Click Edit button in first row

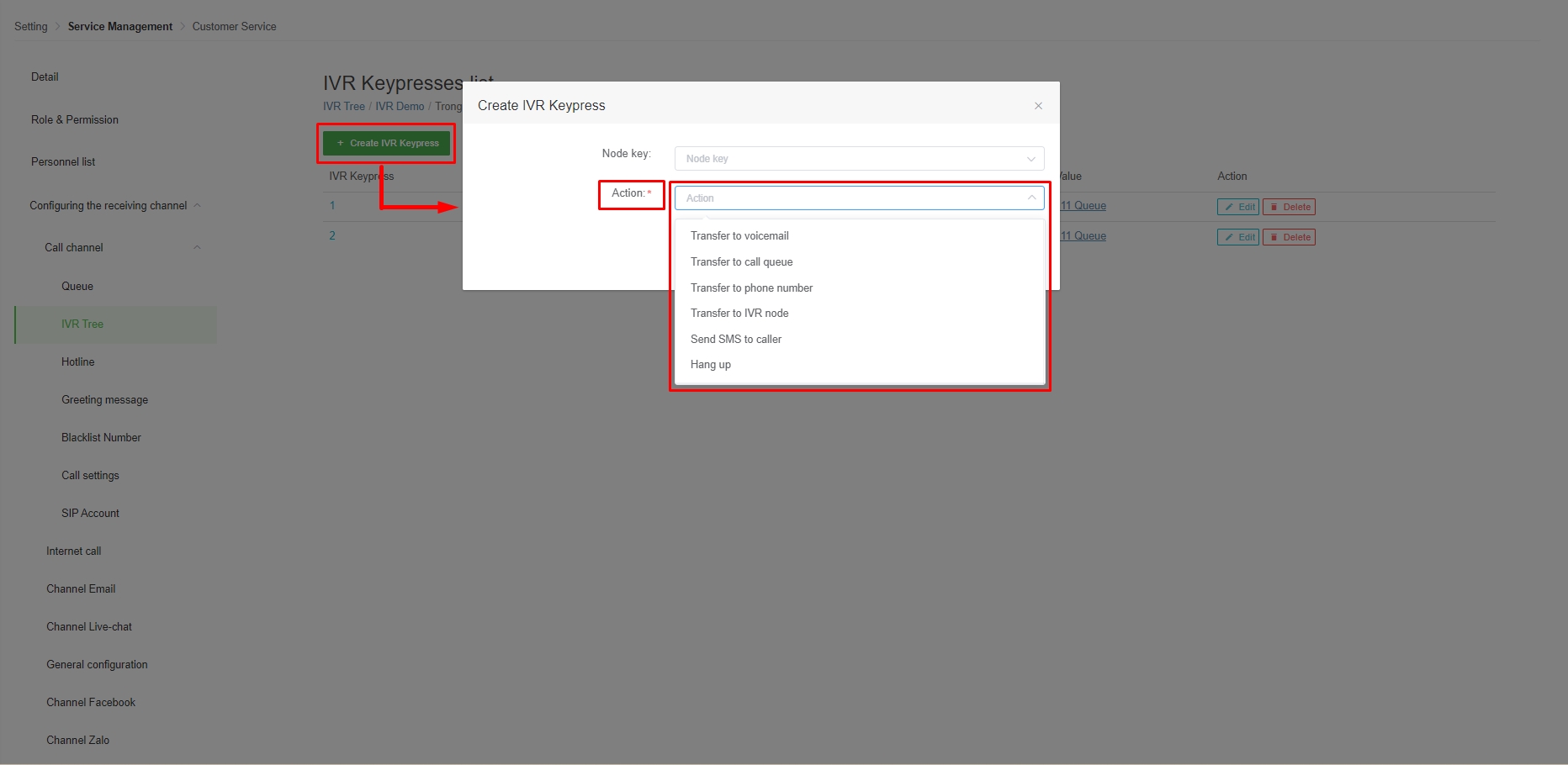[x=1237, y=208]
